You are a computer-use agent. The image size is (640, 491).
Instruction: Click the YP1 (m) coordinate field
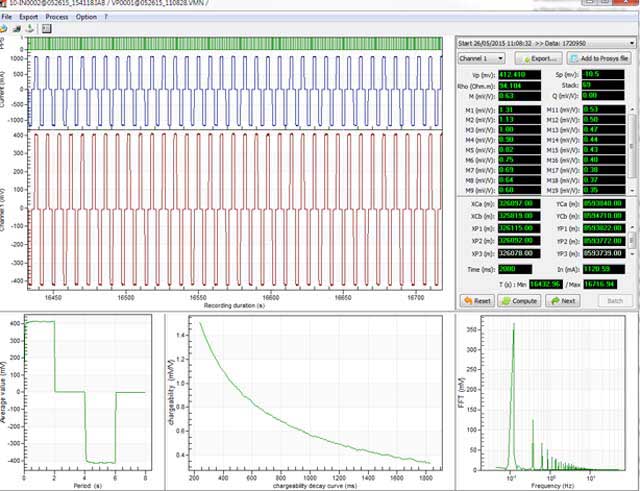pos(603,228)
